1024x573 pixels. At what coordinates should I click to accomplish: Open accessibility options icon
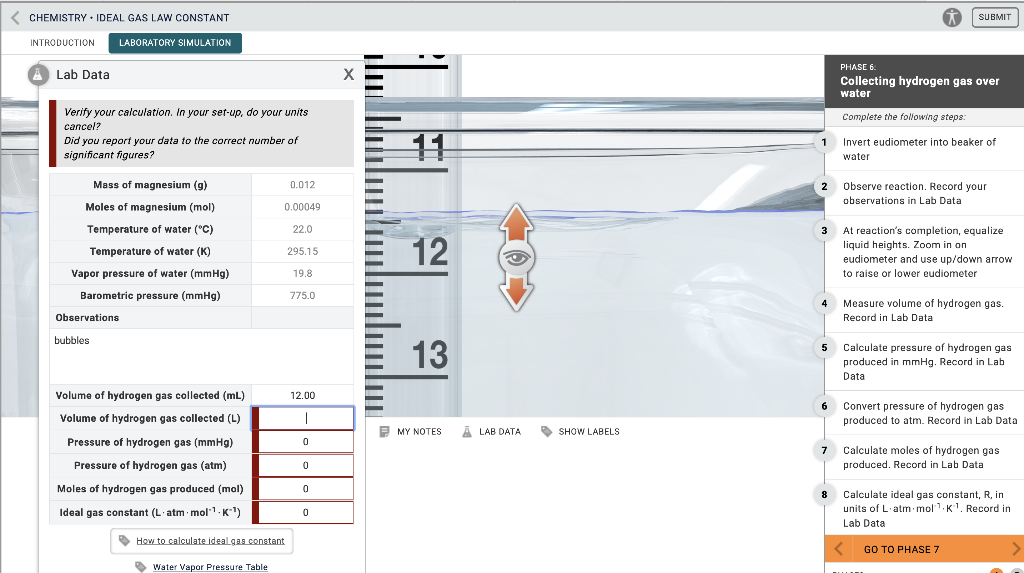[x=952, y=18]
